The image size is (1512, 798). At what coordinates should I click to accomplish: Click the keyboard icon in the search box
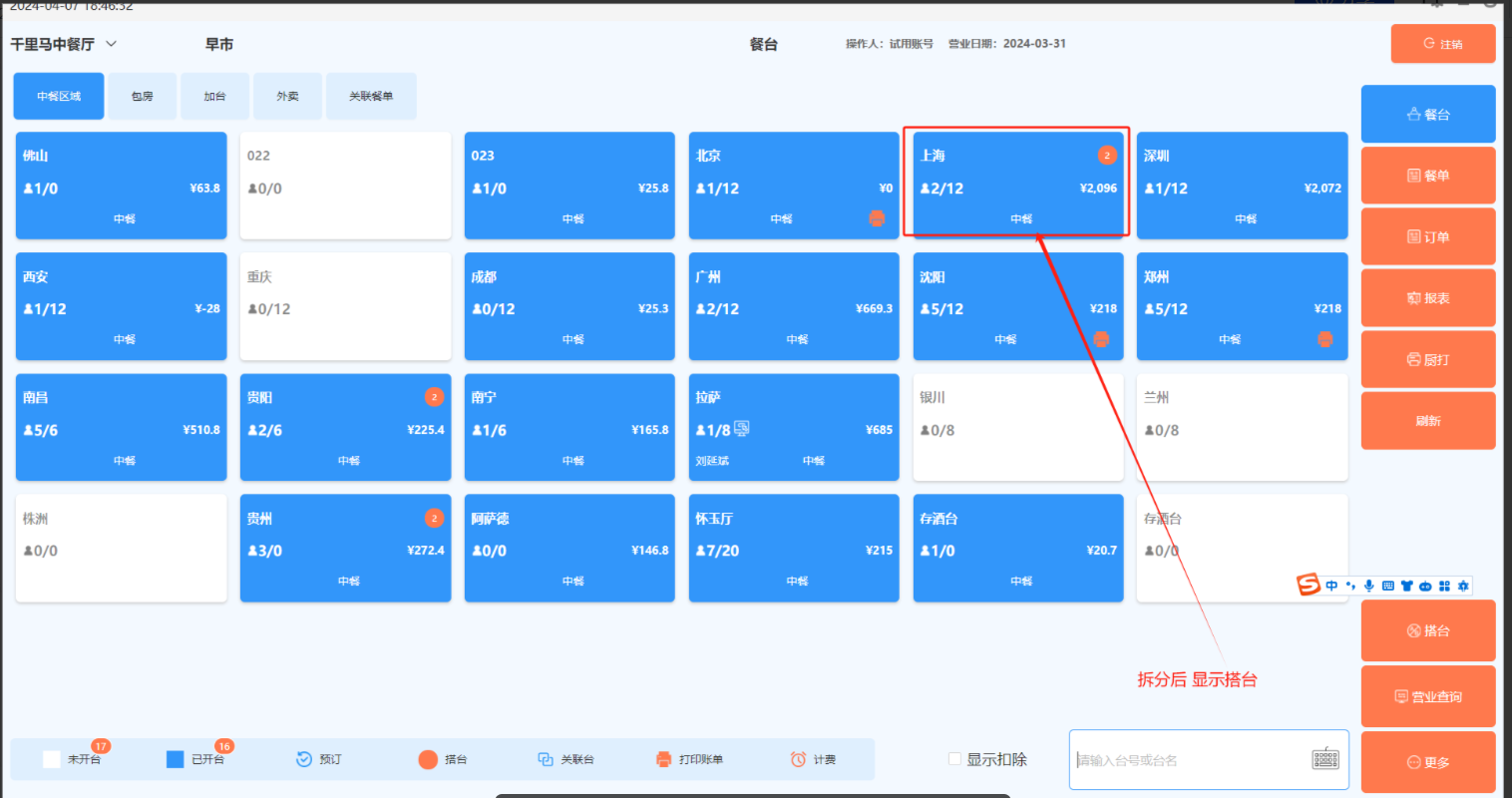click(x=1324, y=759)
